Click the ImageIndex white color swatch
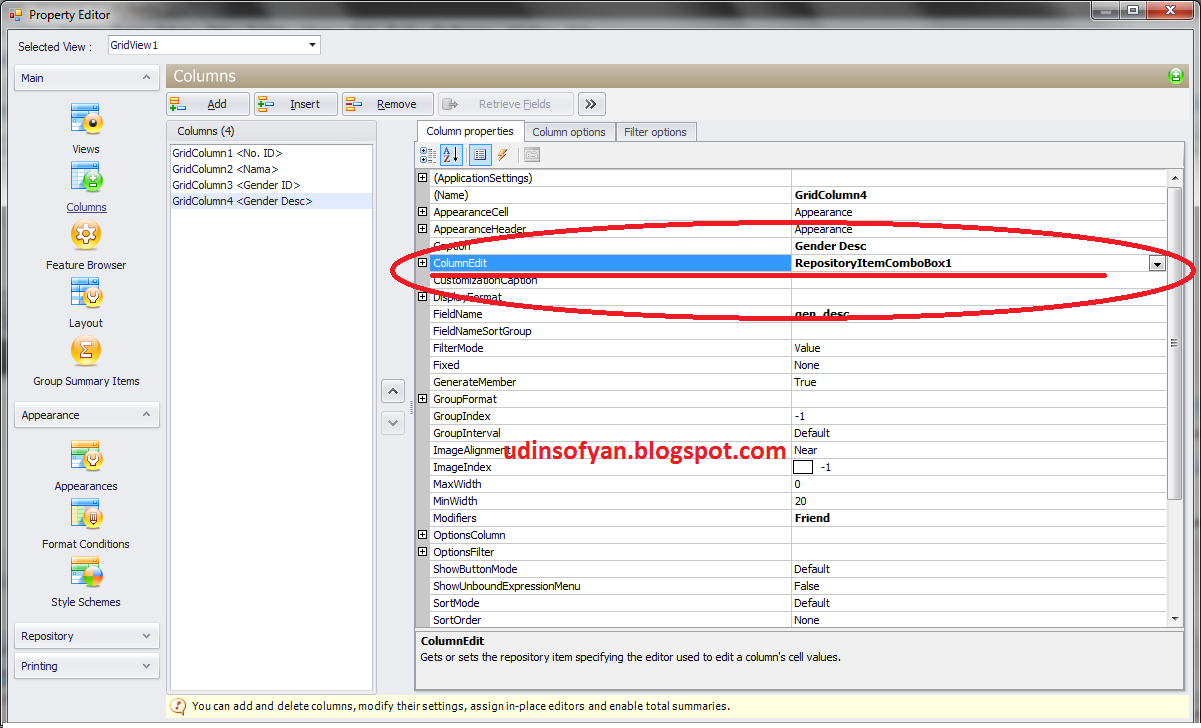Screen dimensions: 1201x728 (x=803, y=467)
